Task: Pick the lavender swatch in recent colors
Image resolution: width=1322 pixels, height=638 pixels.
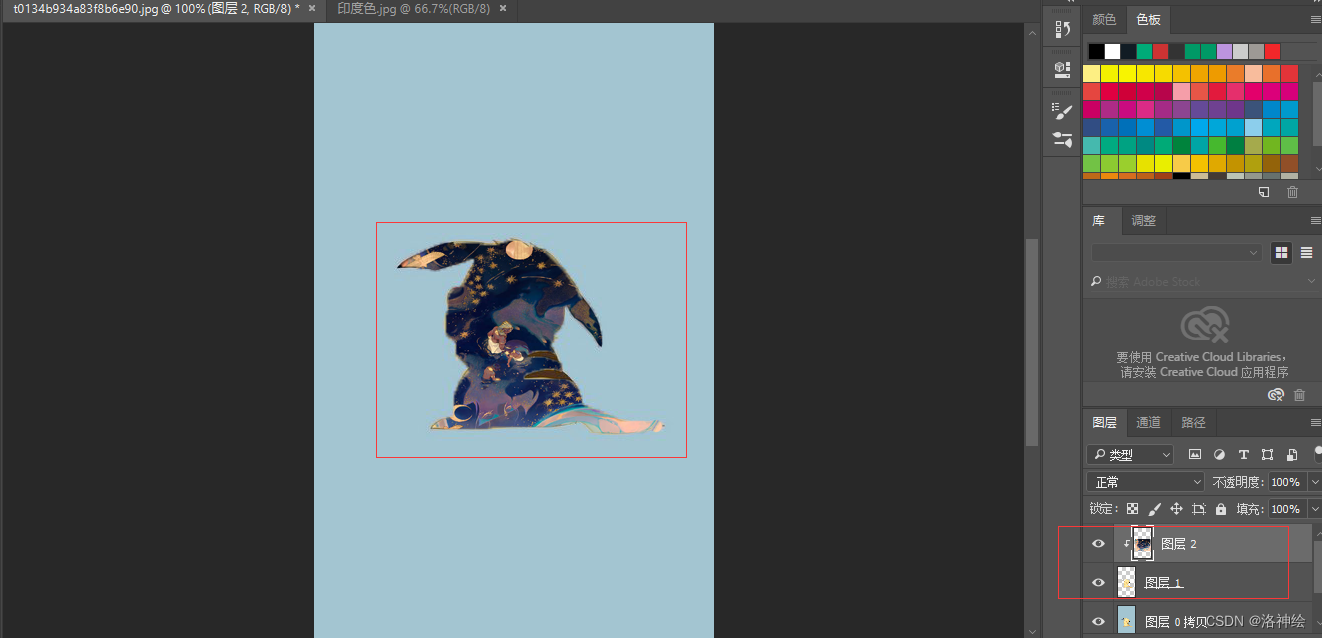Action: point(1225,51)
